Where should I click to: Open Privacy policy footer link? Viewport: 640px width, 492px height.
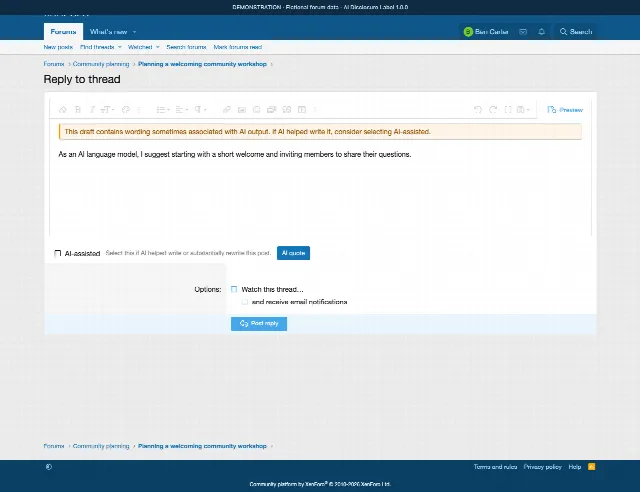coord(542,467)
